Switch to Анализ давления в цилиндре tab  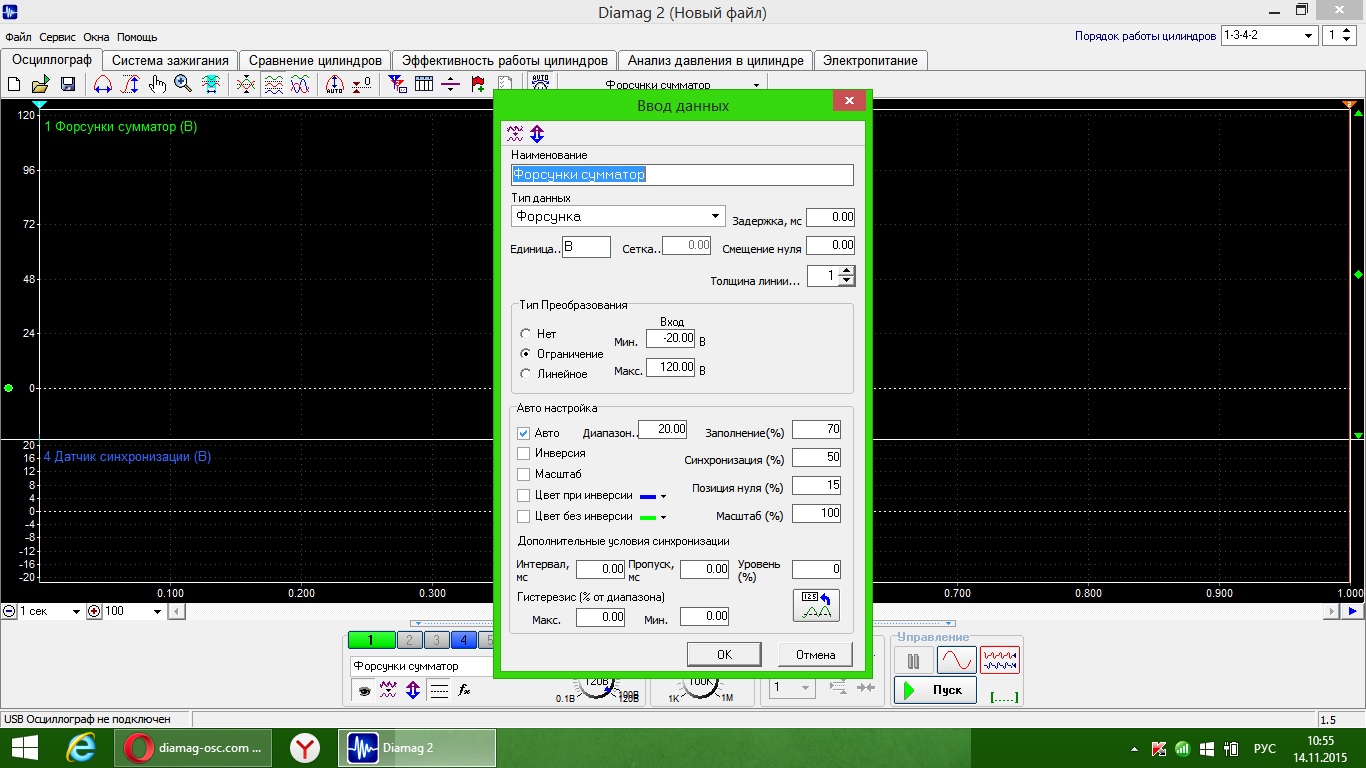pyautogui.click(x=716, y=60)
